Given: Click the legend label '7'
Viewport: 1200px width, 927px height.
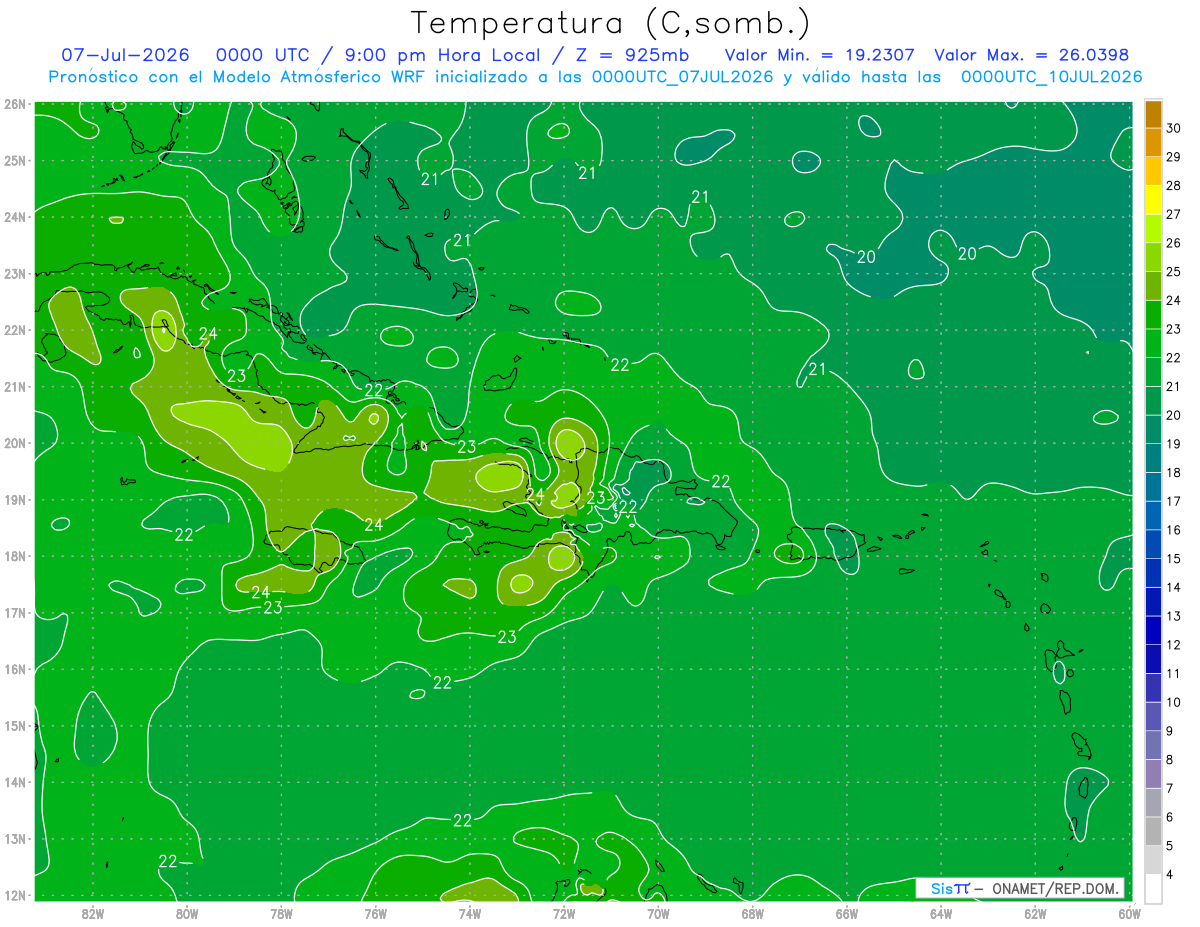Looking at the screenshot, I should click(1171, 789).
